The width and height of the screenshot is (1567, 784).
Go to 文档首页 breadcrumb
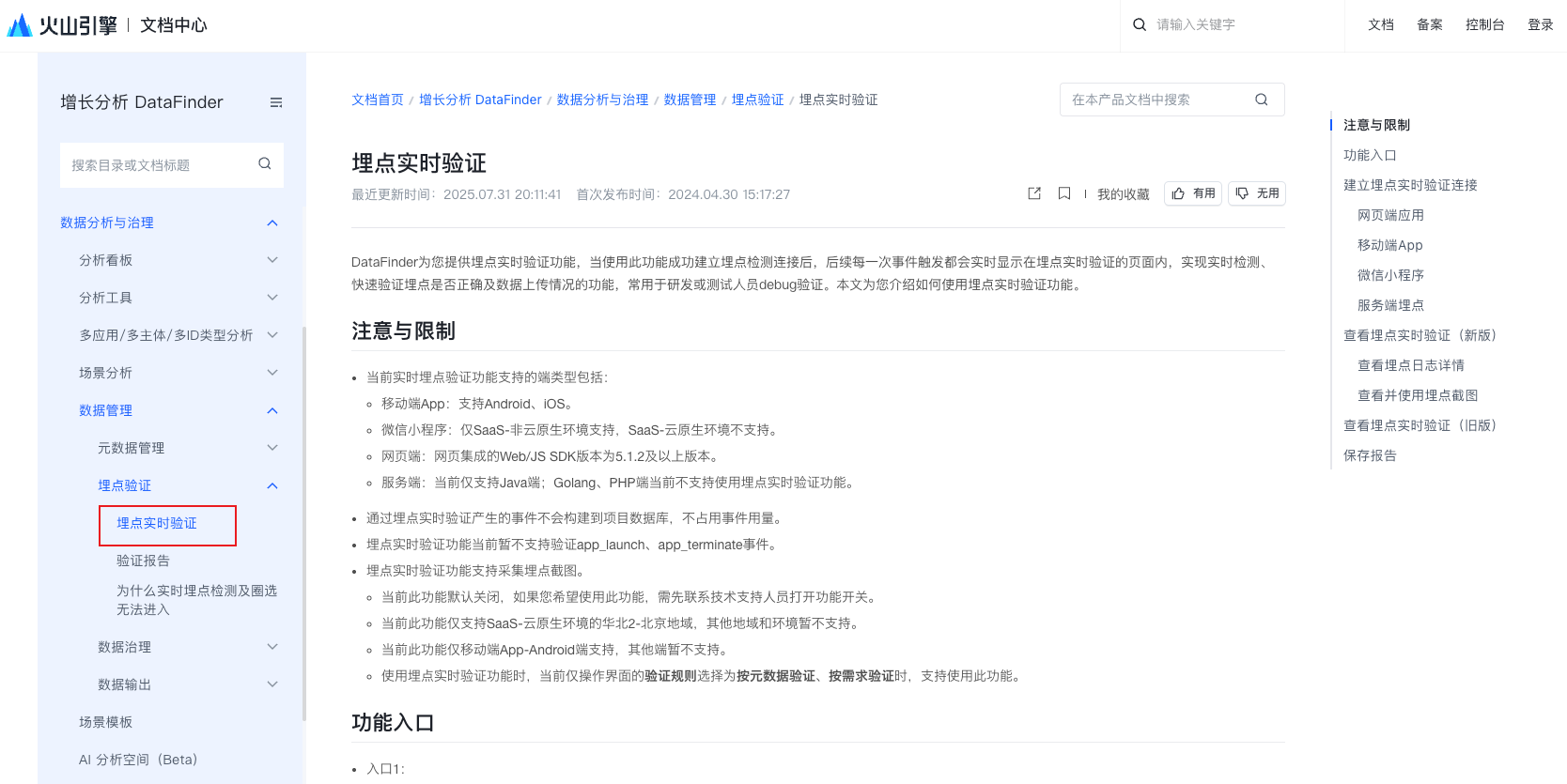[378, 100]
